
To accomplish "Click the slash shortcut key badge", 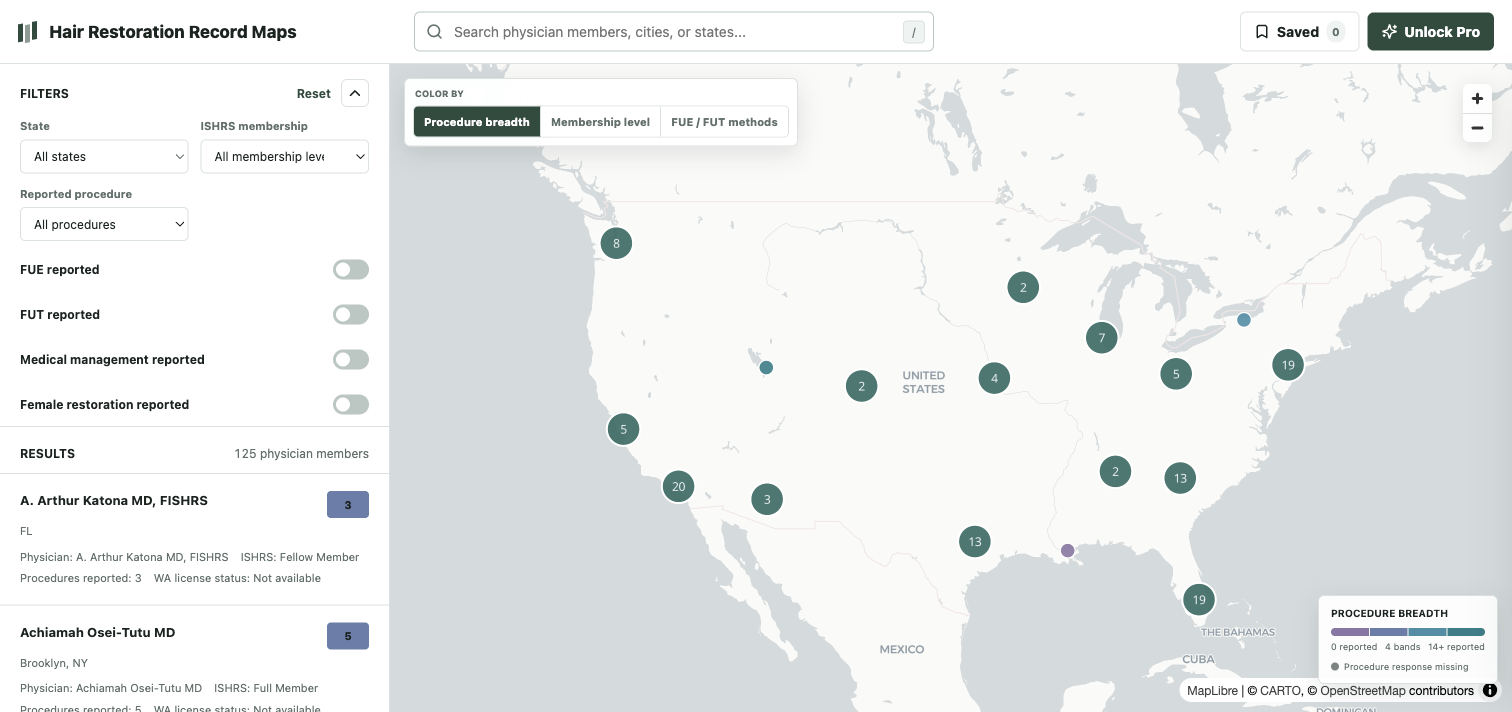I will 913,32.
